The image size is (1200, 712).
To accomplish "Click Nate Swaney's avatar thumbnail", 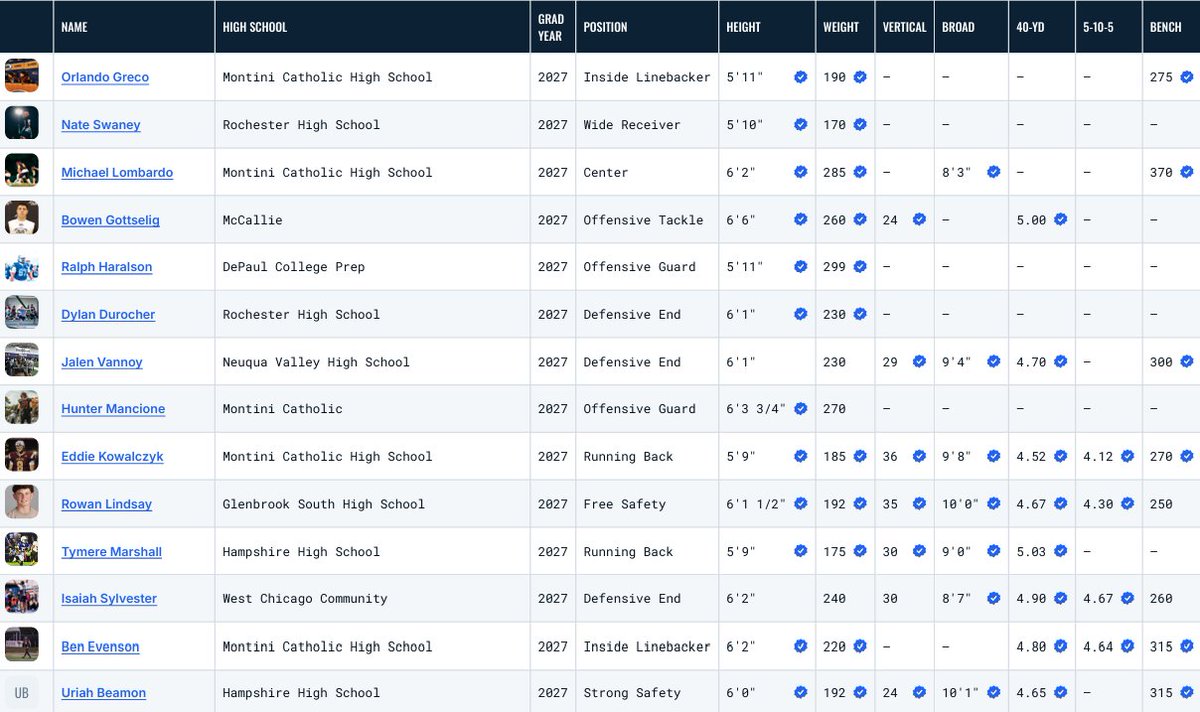I will click(22, 123).
